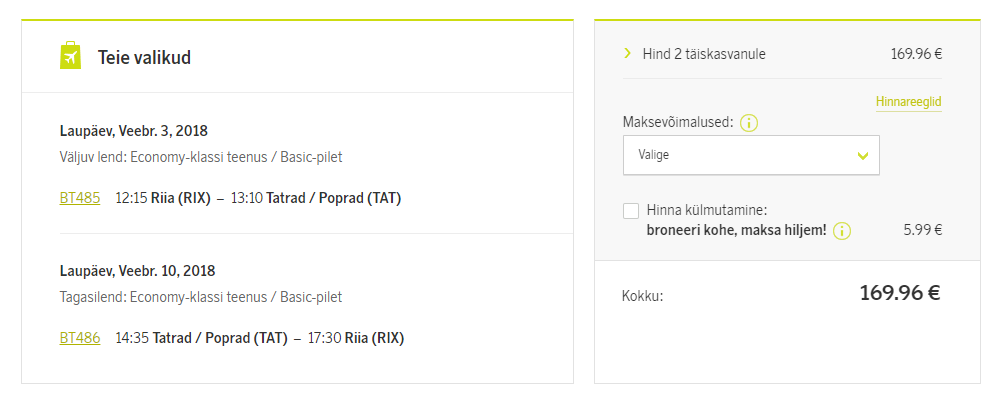
Task: Click Tagasilend Economy-klassi teenus description
Action: 201,297
